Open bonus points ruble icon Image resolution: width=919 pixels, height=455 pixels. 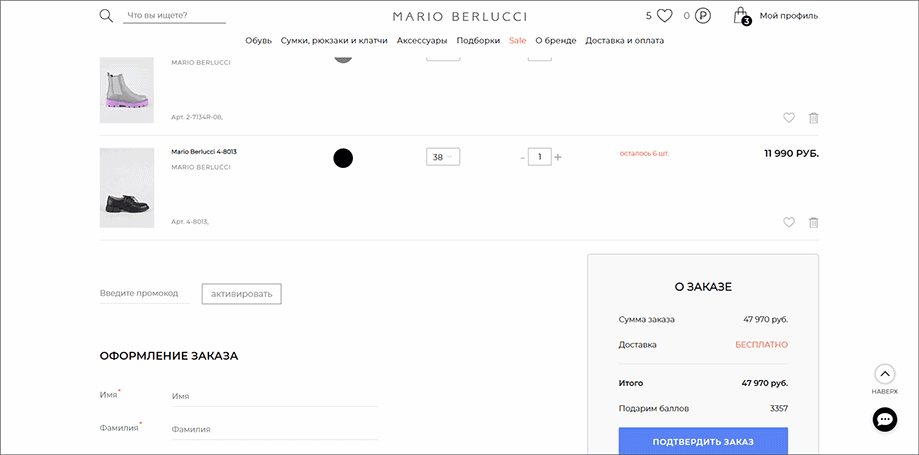[703, 16]
